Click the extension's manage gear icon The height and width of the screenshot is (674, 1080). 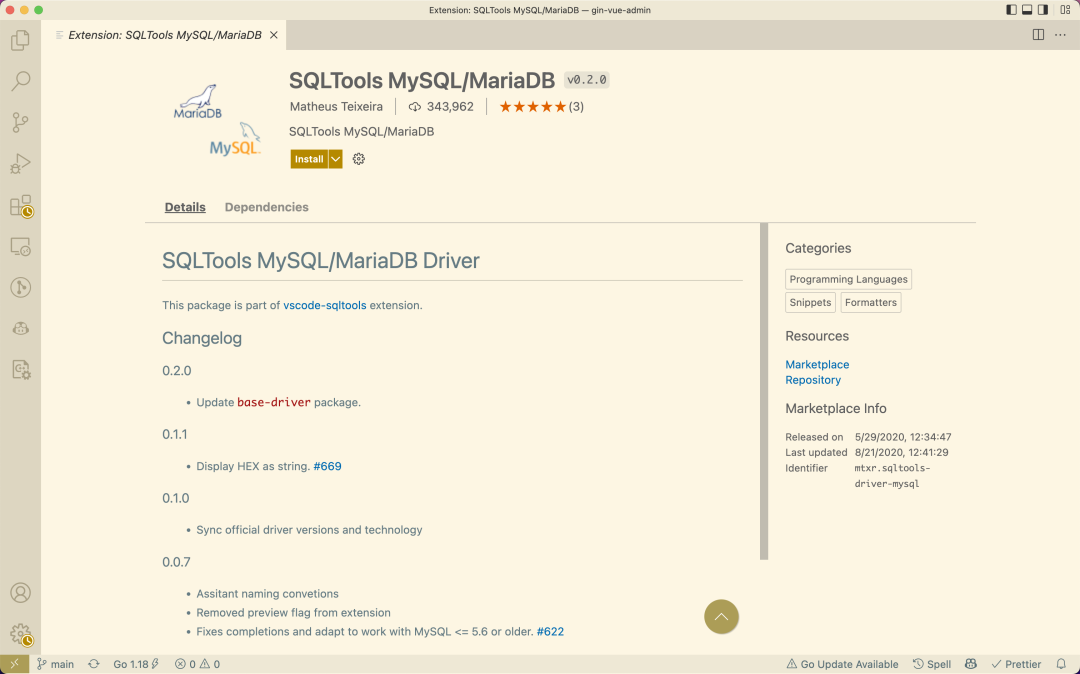359,159
